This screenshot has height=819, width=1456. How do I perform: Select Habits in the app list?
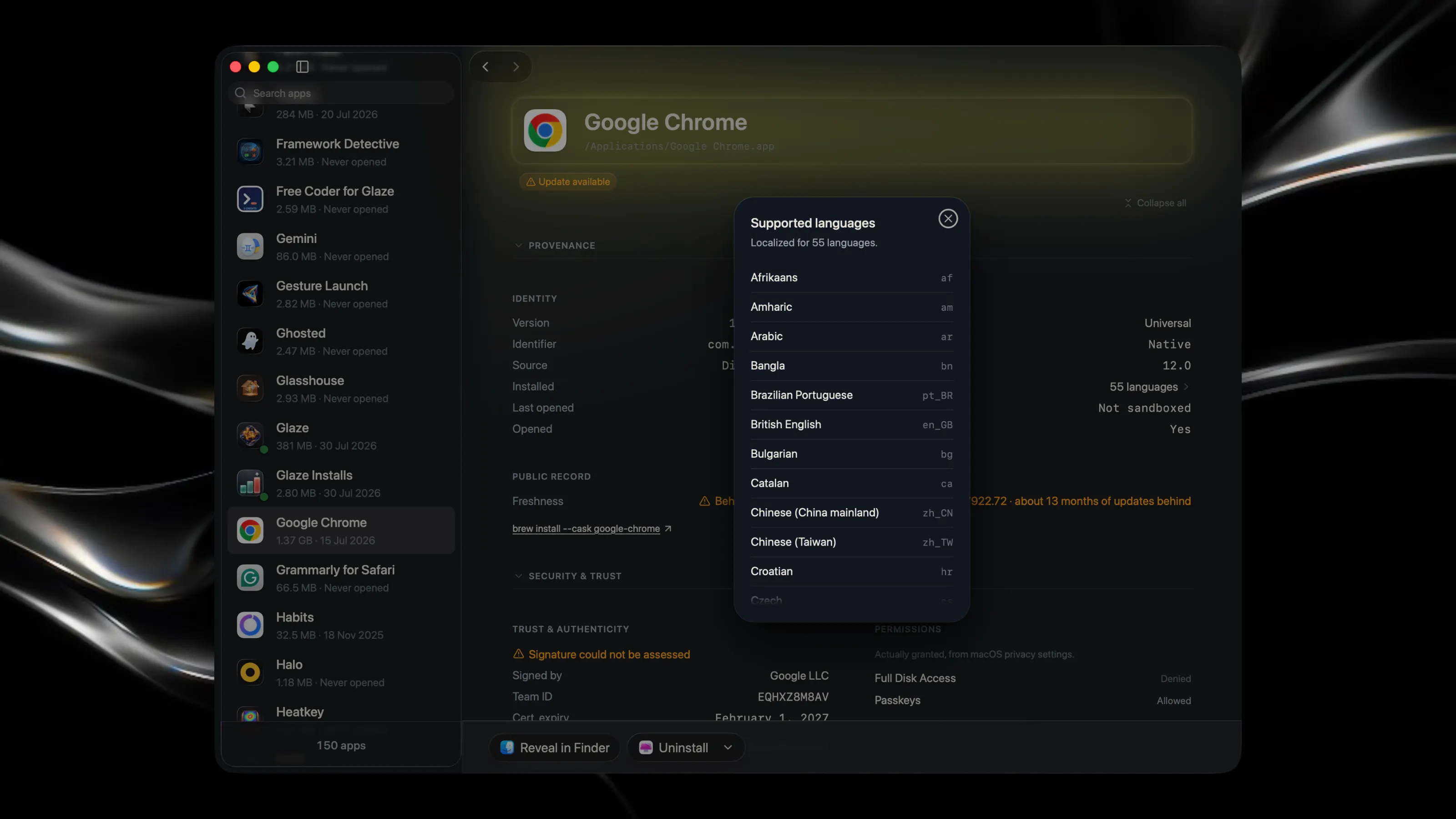[341, 625]
